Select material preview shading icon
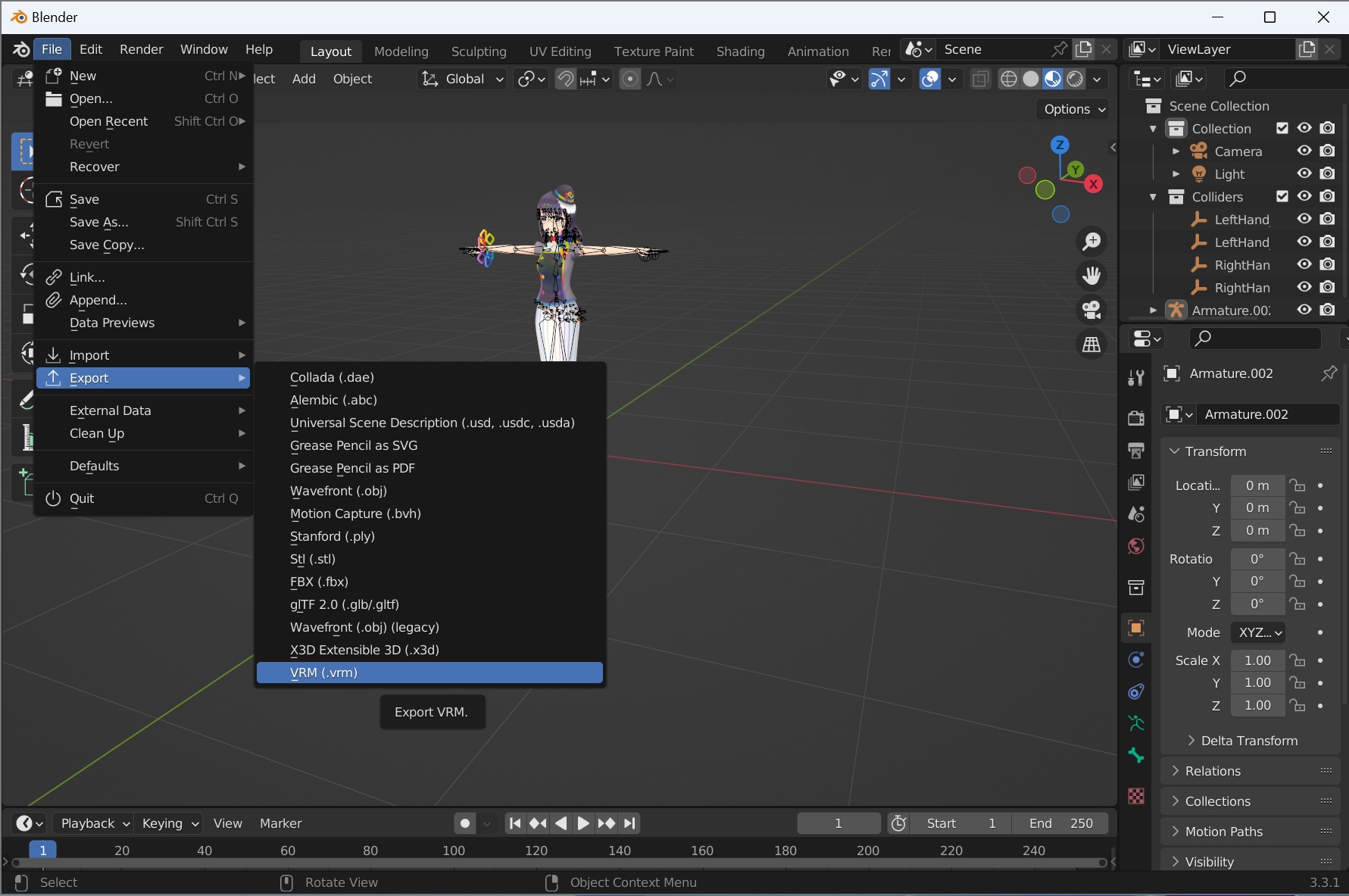 click(1053, 79)
